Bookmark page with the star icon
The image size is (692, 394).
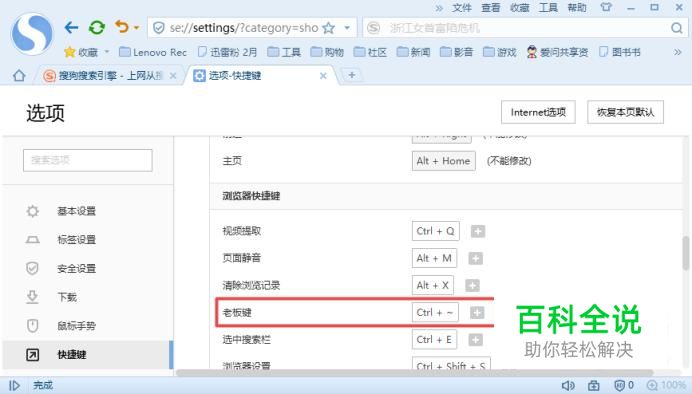pos(328,28)
